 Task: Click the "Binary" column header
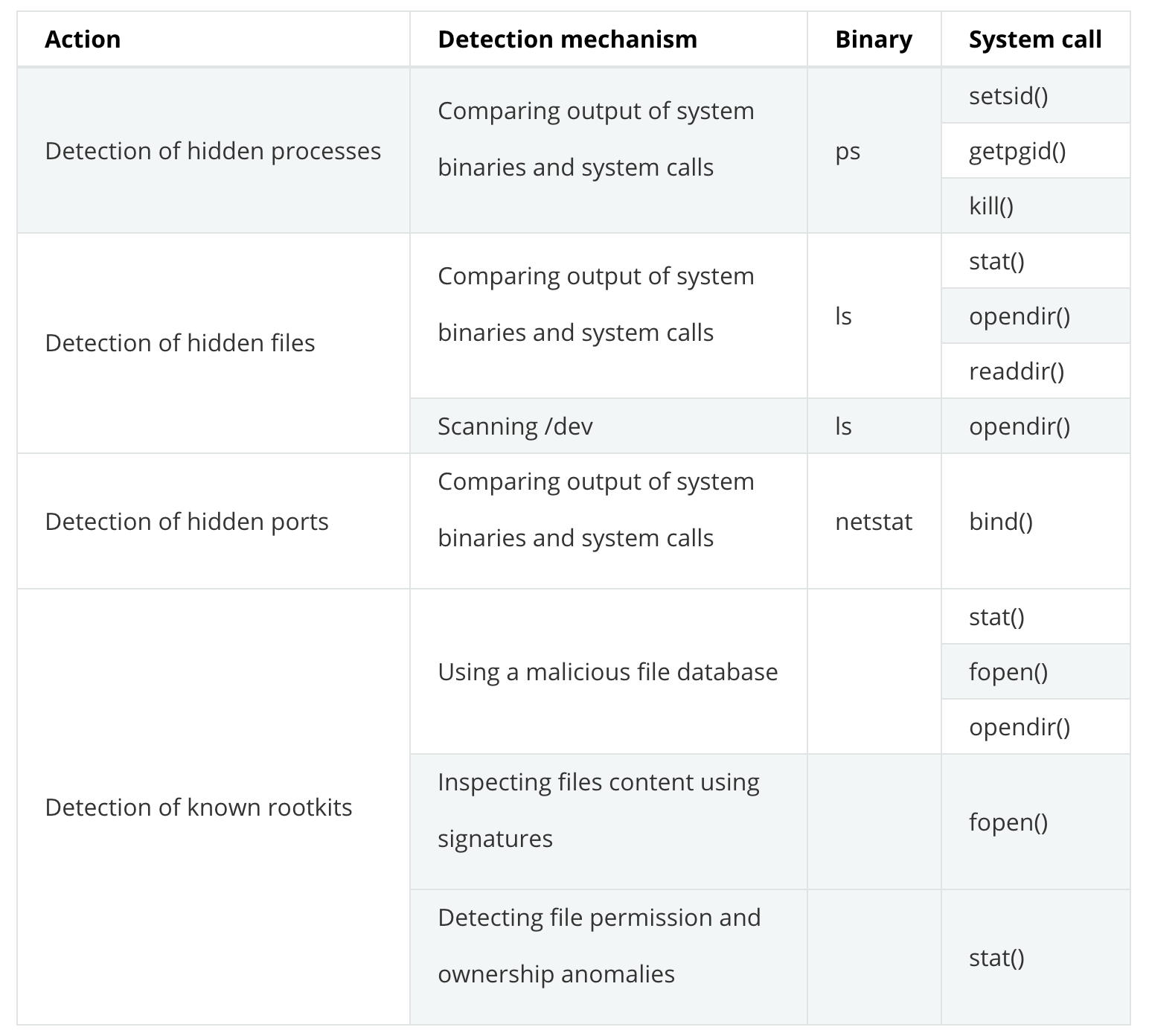coord(873,39)
